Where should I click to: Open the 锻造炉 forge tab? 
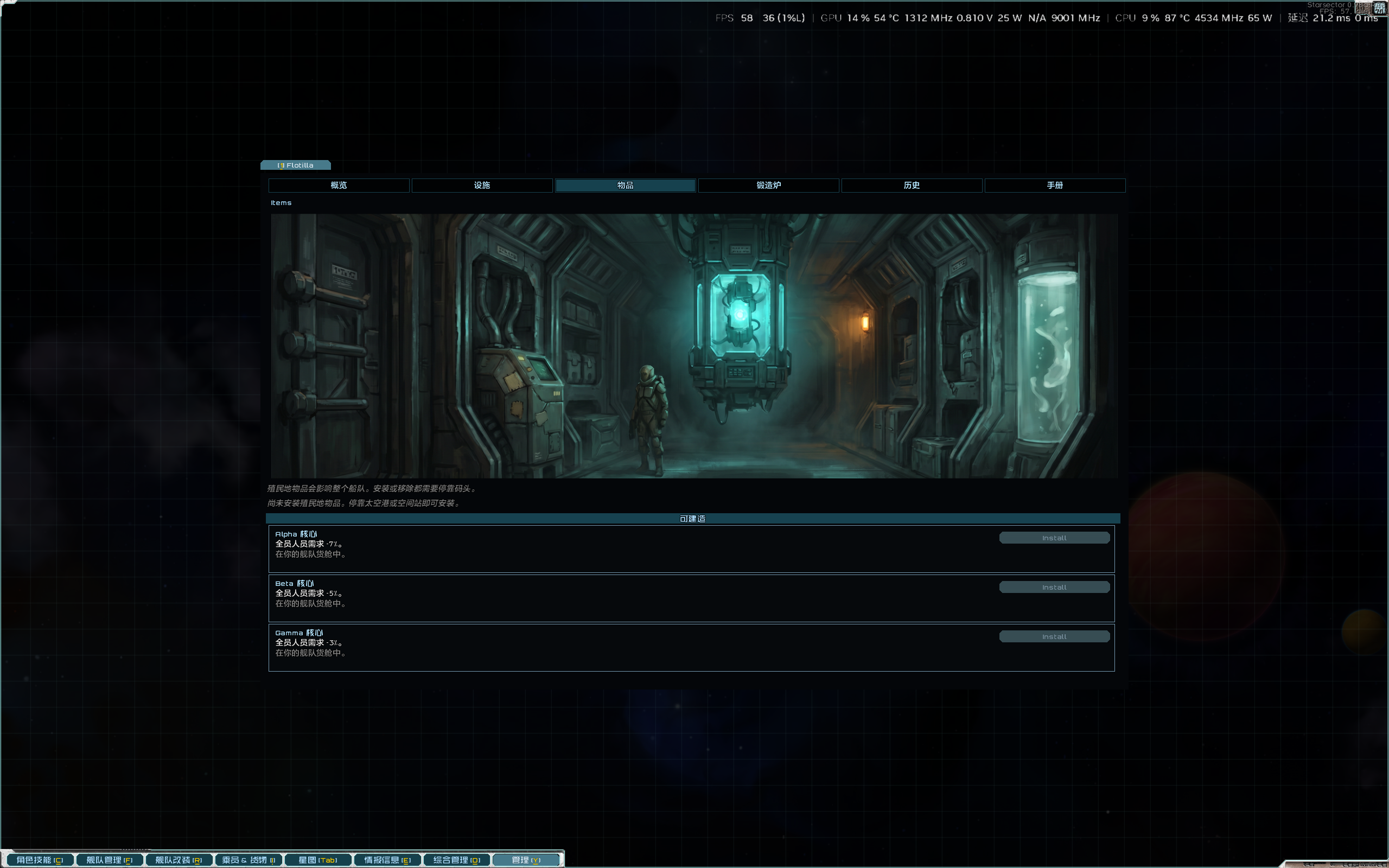768,185
